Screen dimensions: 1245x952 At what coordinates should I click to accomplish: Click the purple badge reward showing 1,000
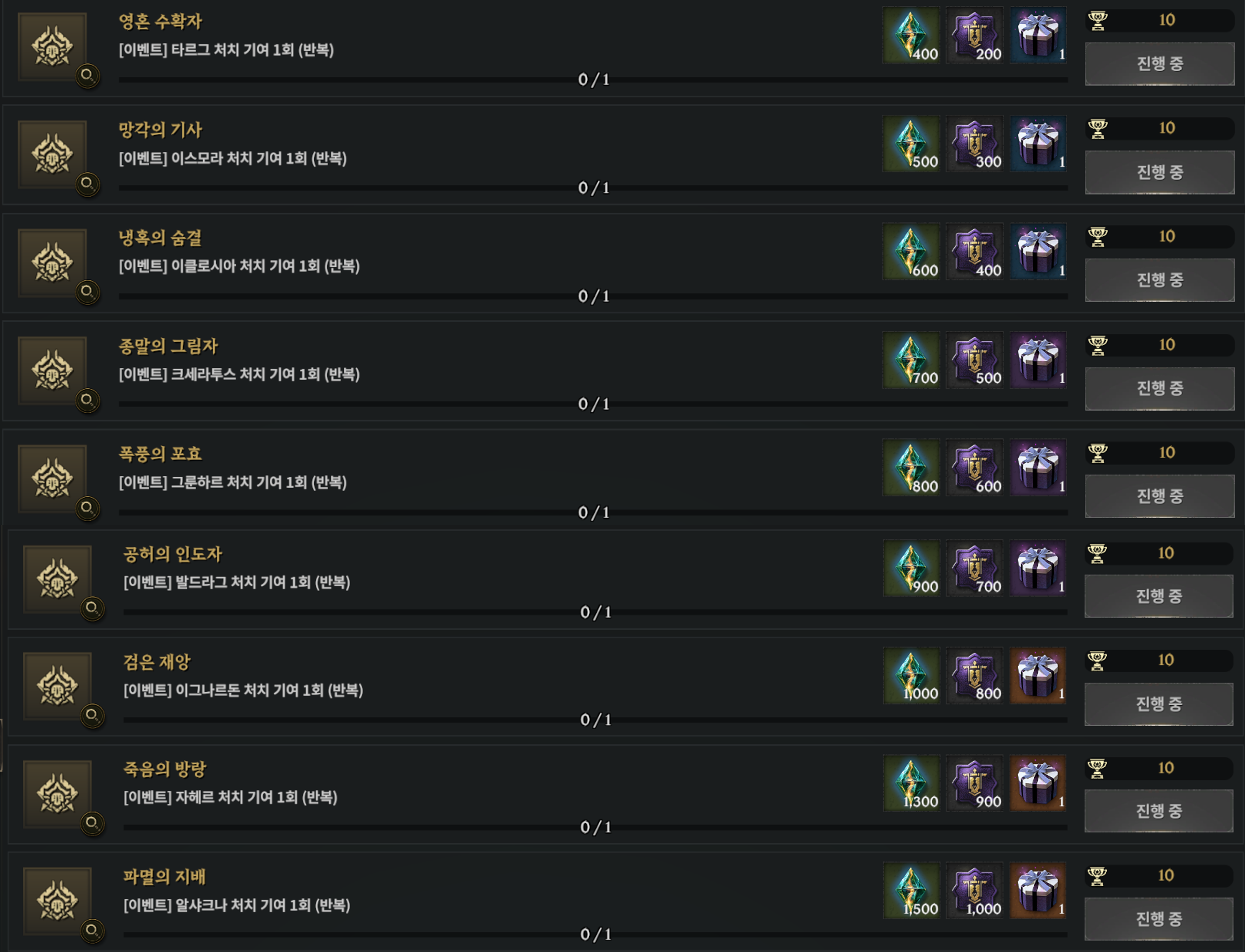click(974, 890)
